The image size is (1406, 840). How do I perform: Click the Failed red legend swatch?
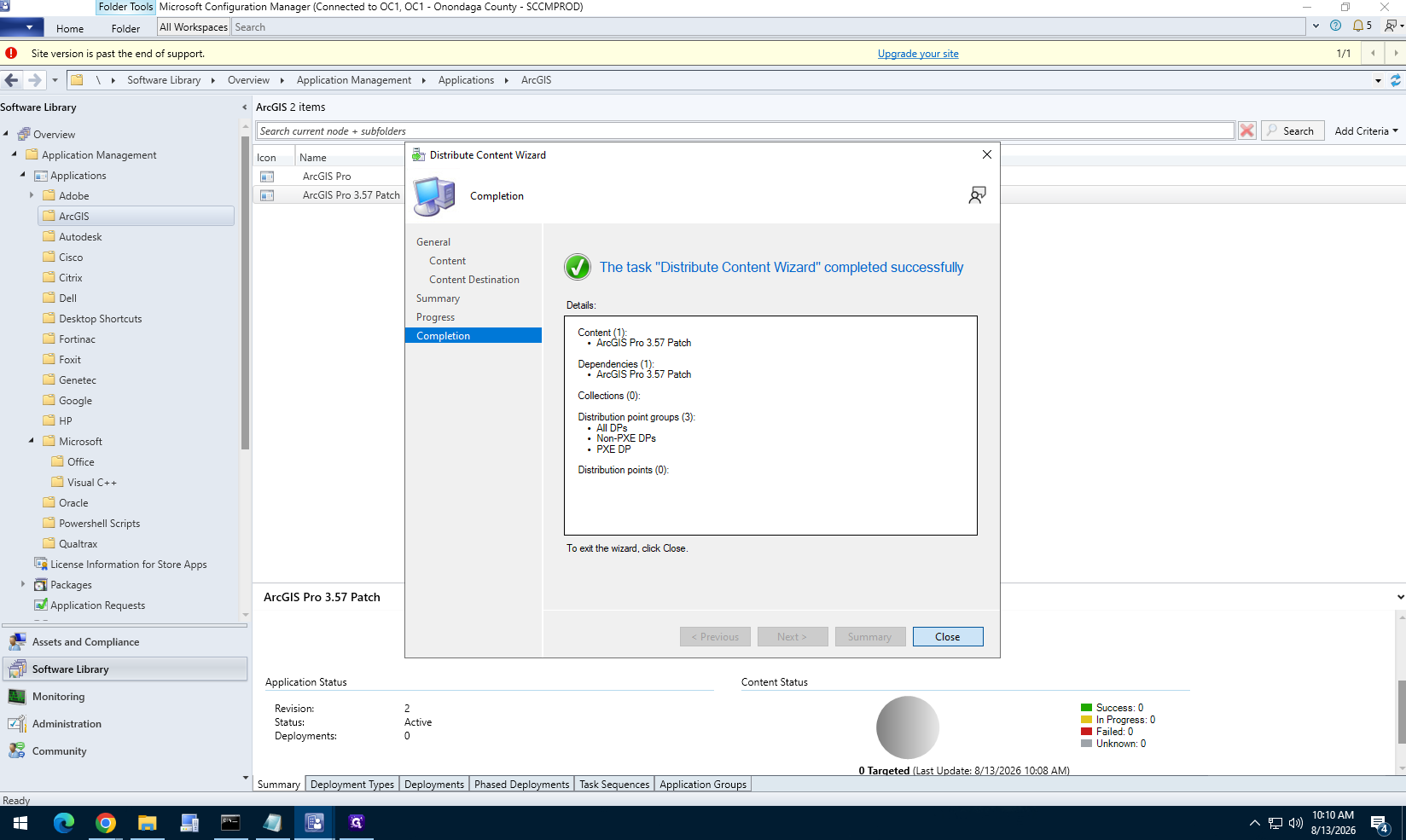click(1086, 732)
